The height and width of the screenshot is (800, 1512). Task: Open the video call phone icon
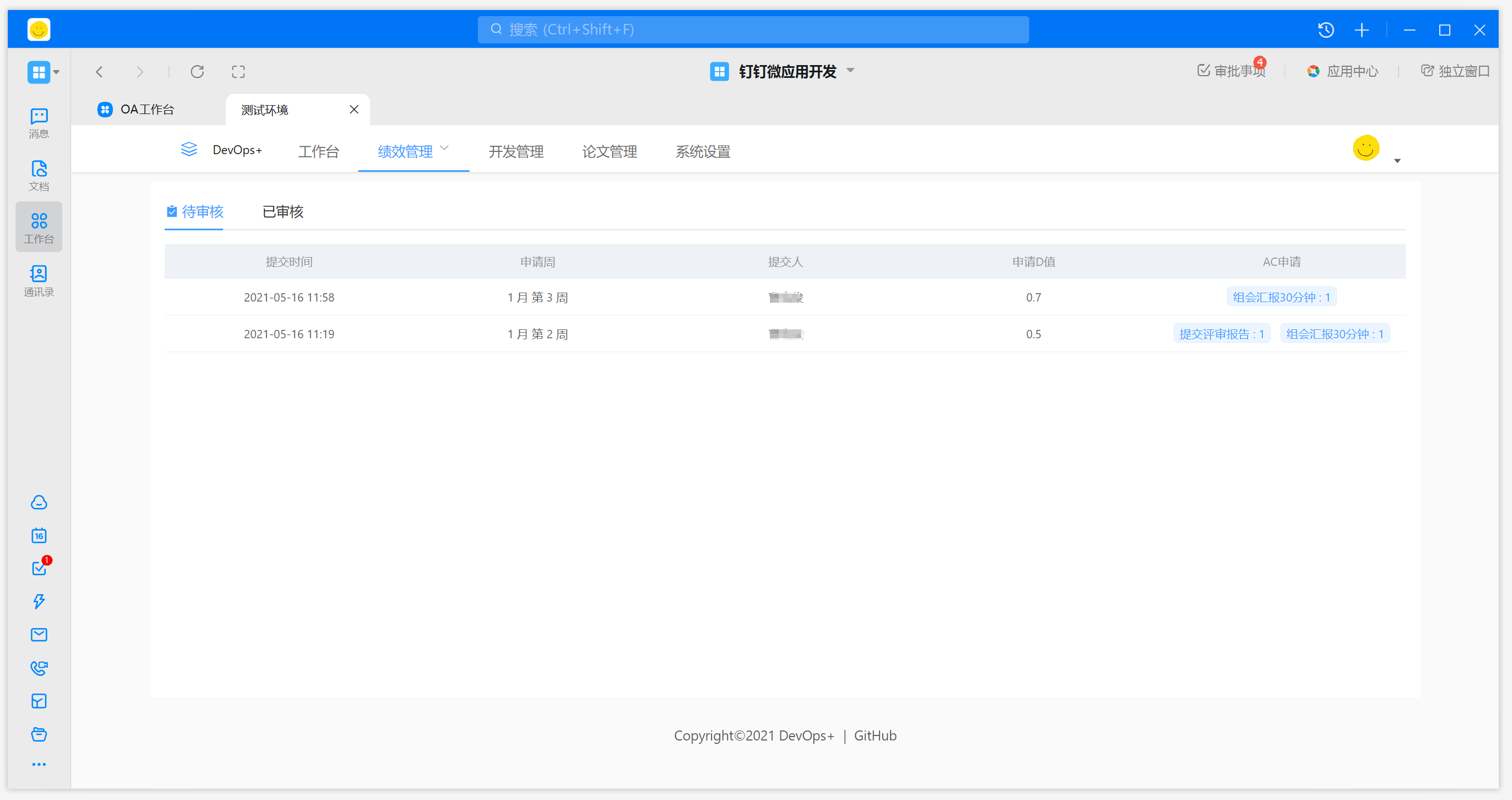click(x=39, y=668)
